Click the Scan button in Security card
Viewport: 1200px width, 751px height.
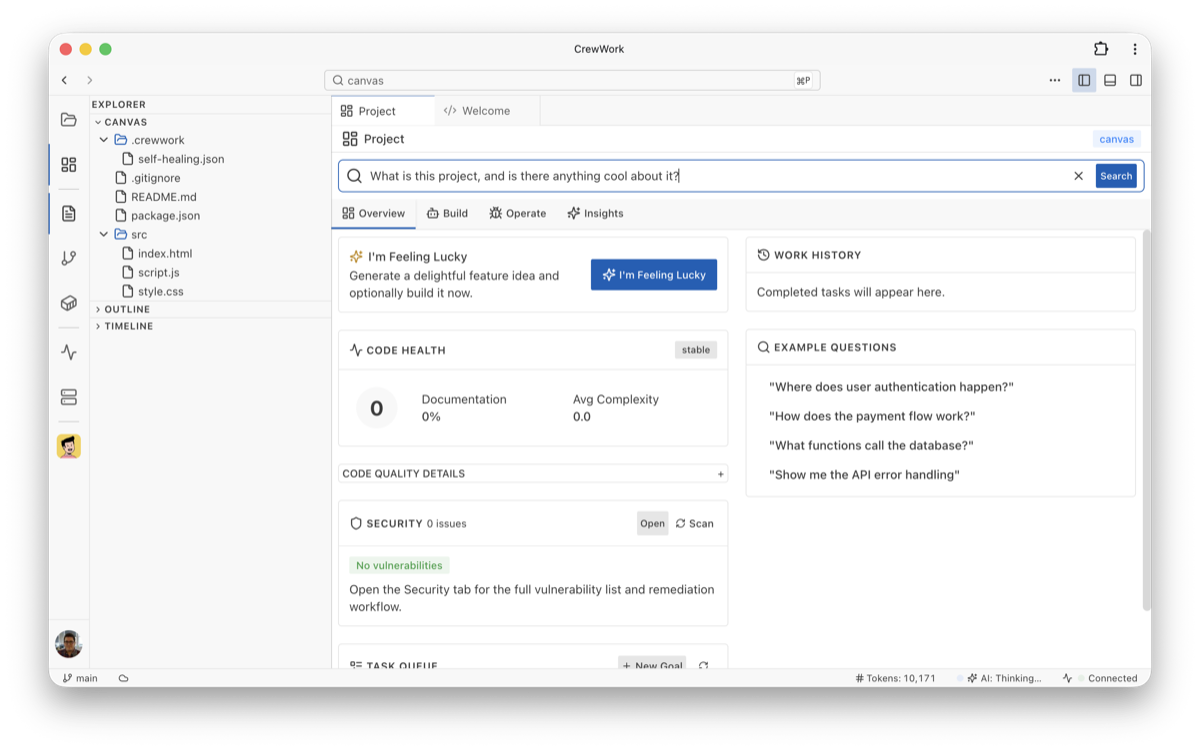[x=695, y=523]
